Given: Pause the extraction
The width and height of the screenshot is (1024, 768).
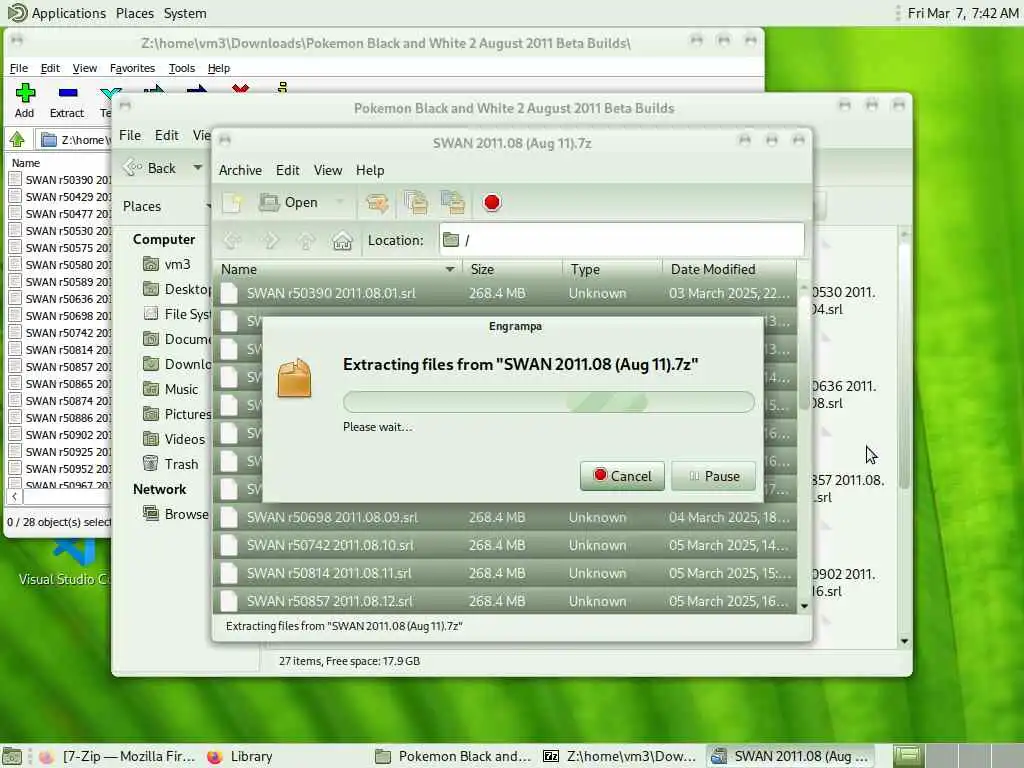Looking at the screenshot, I should pos(713,476).
